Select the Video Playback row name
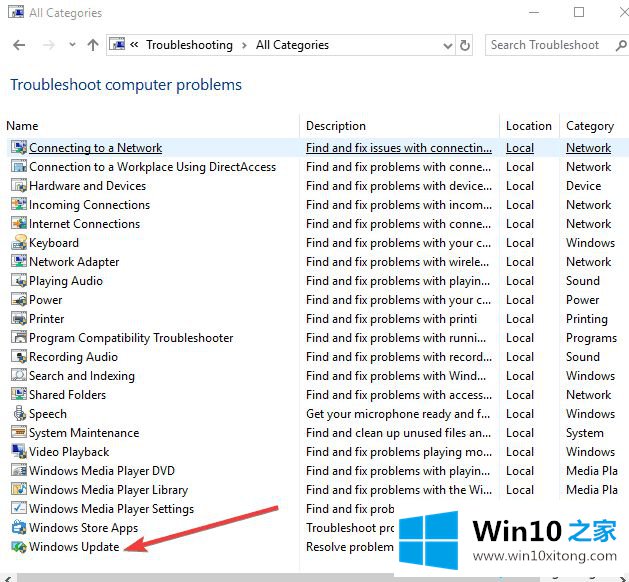This screenshot has width=629, height=582. (69, 452)
